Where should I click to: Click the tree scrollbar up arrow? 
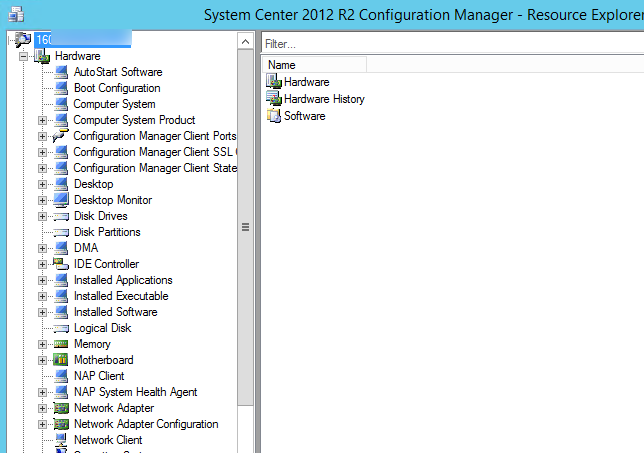tap(246, 41)
